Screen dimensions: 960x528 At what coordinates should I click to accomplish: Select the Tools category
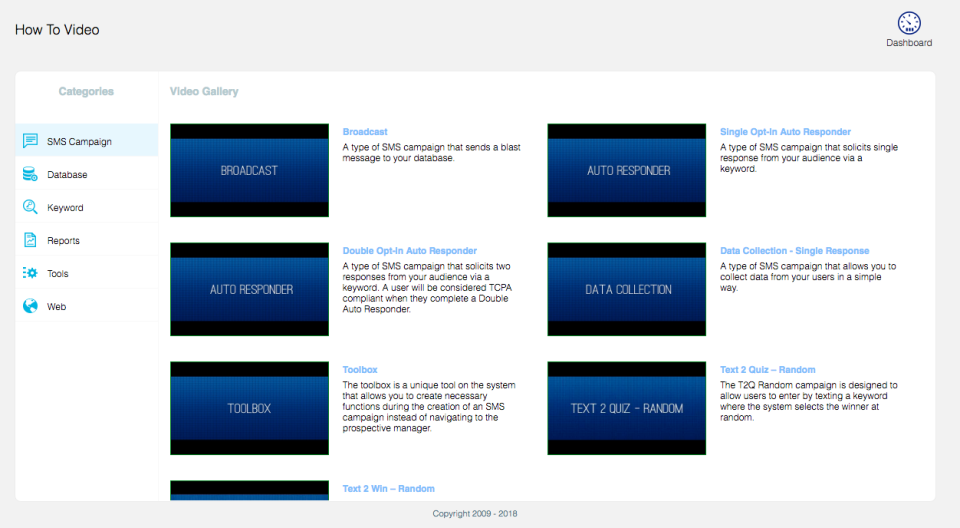click(87, 273)
